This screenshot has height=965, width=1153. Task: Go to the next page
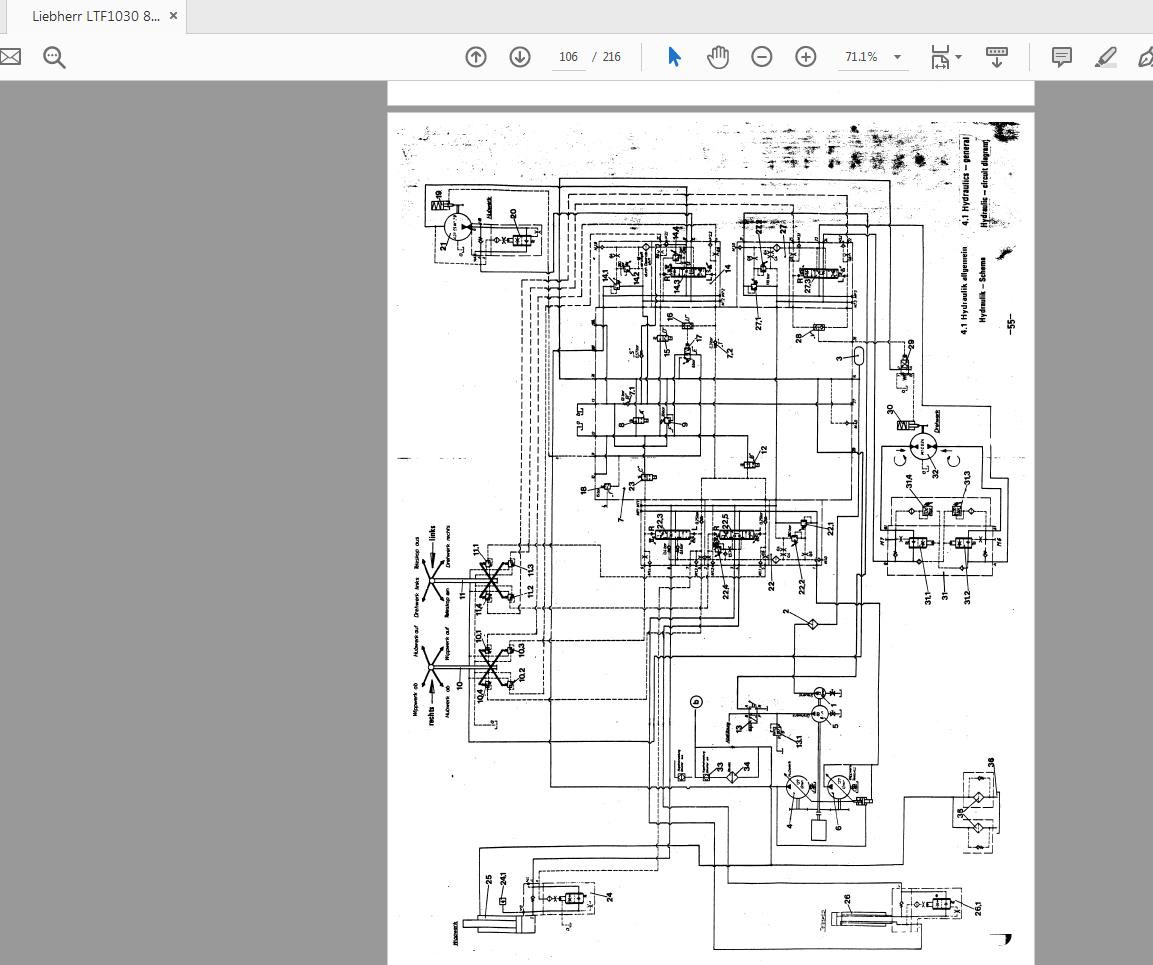coord(520,57)
